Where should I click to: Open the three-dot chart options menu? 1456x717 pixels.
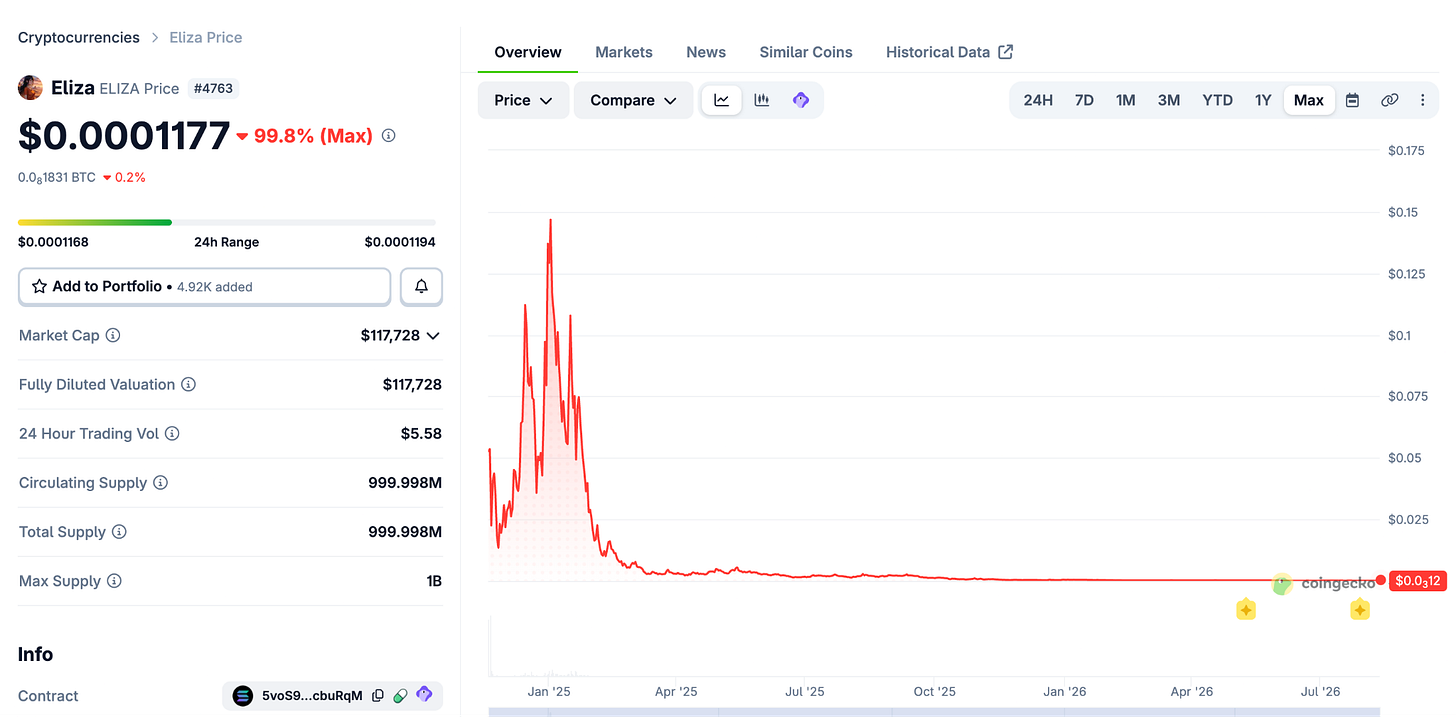(x=1423, y=100)
